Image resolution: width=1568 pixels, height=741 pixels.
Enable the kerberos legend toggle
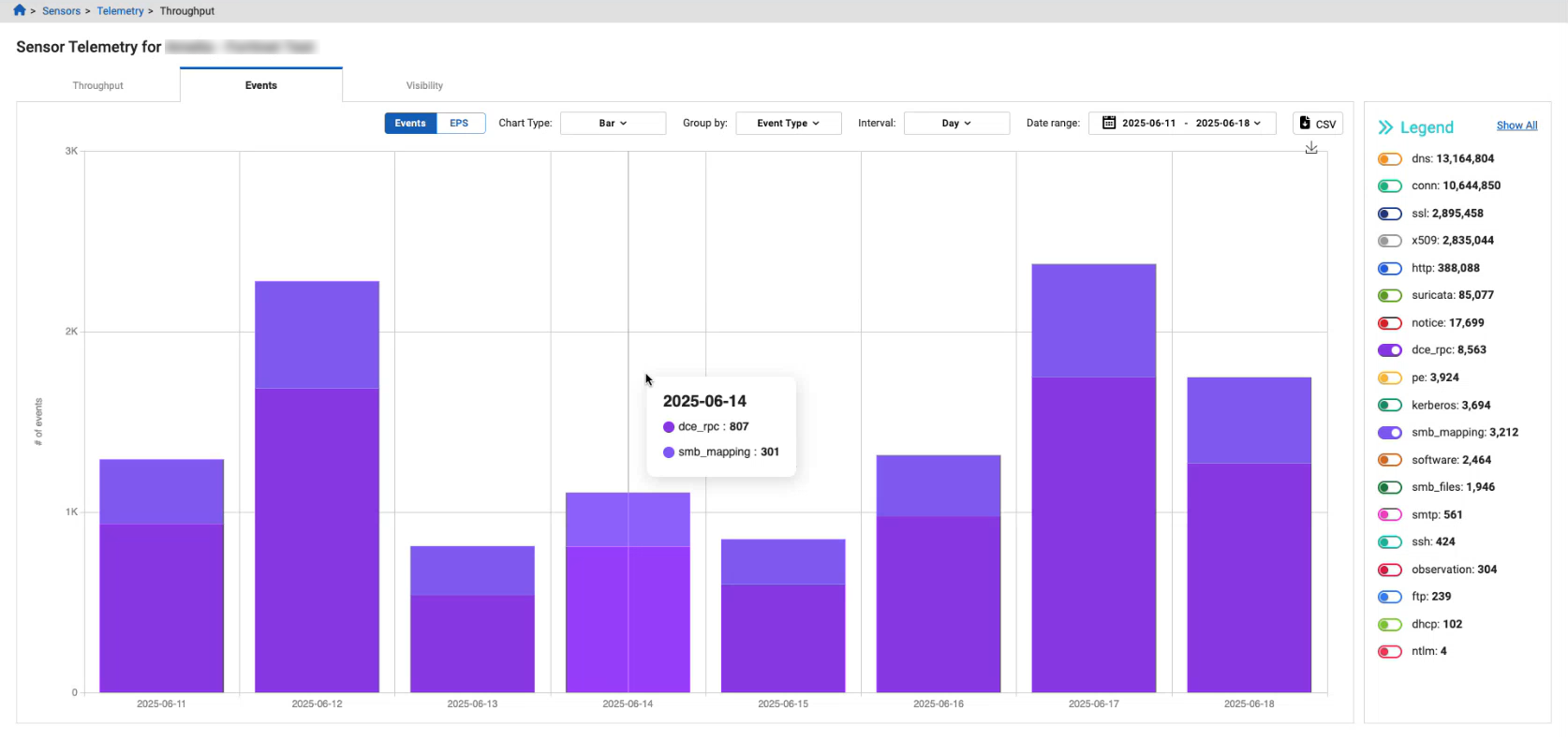1389,406
